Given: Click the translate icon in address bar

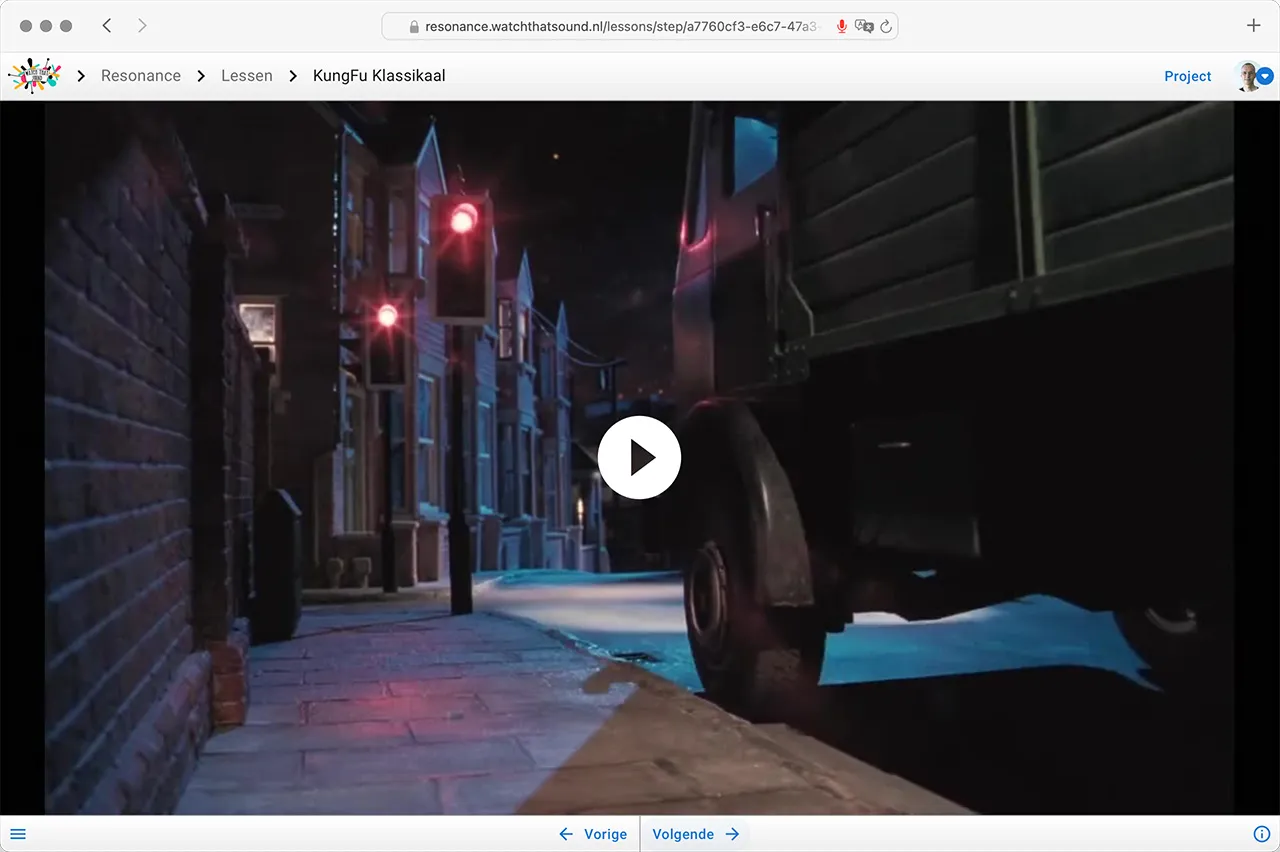Looking at the screenshot, I should 864,27.
